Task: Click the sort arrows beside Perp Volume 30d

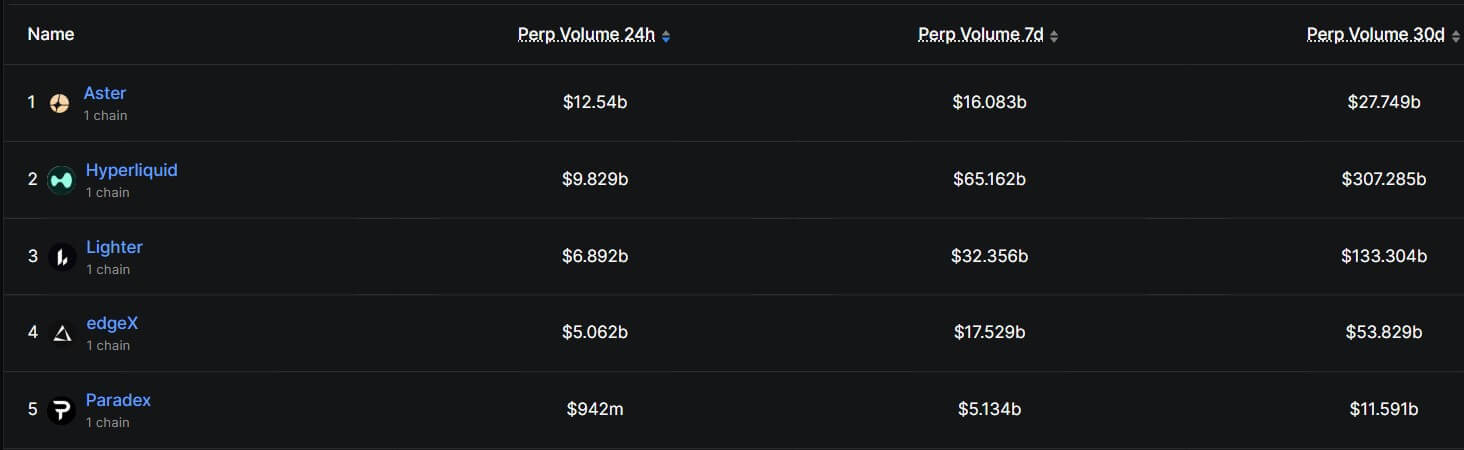Action: pos(1456,36)
